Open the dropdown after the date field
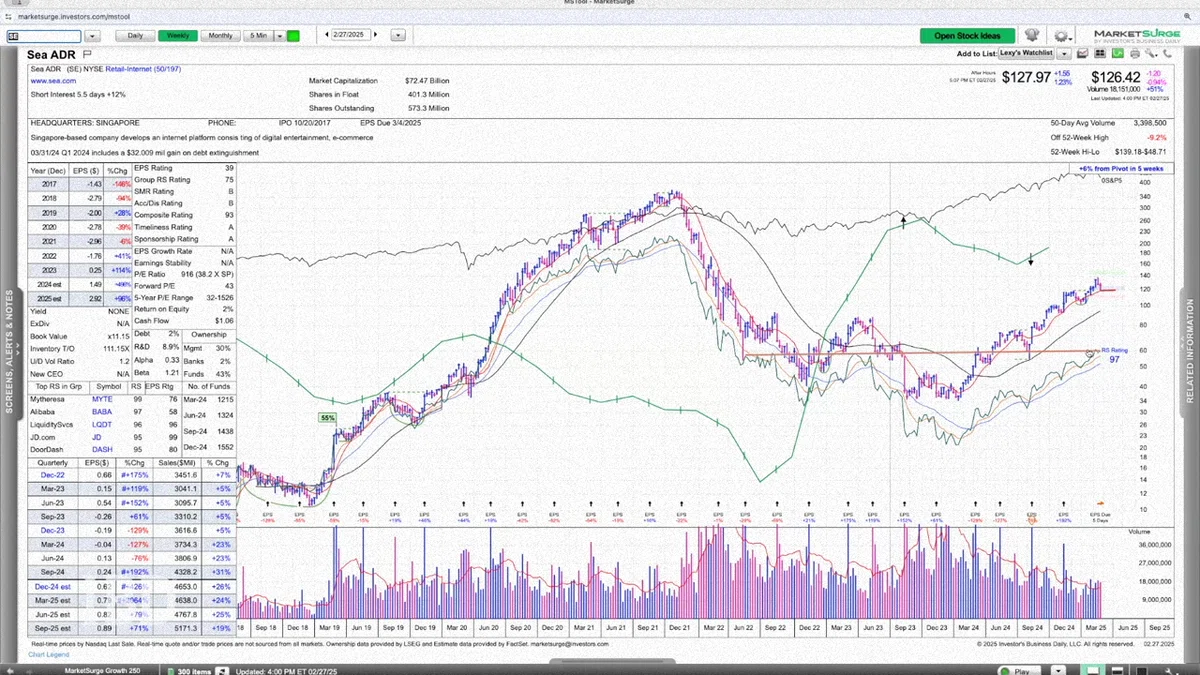The height and width of the screenshot is (675, 1200). point(397,35)
